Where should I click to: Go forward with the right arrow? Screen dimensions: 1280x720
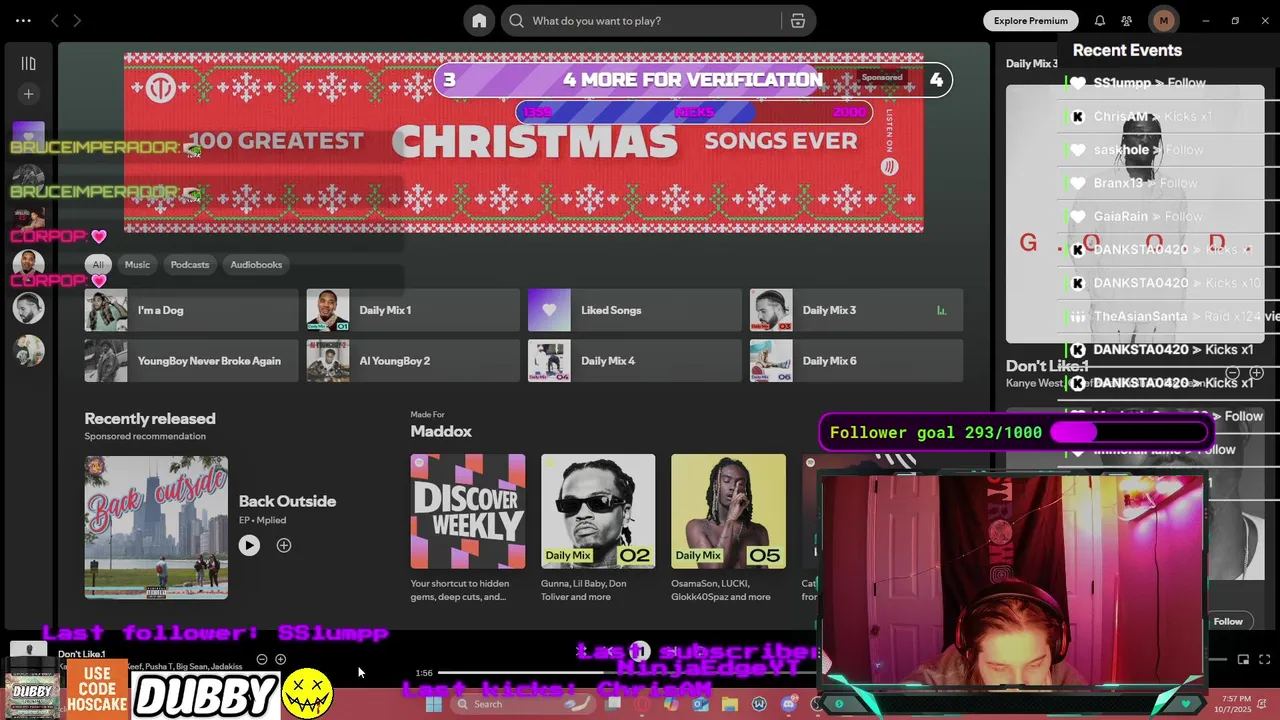pyautogui.click(x=78, y=21)
